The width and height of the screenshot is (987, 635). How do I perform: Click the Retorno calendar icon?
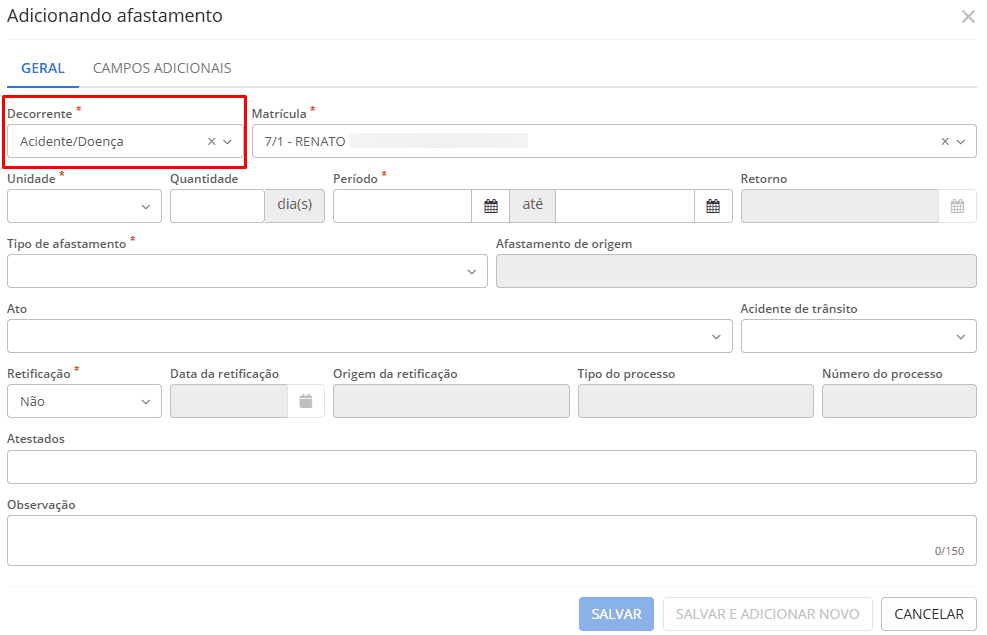958,206
